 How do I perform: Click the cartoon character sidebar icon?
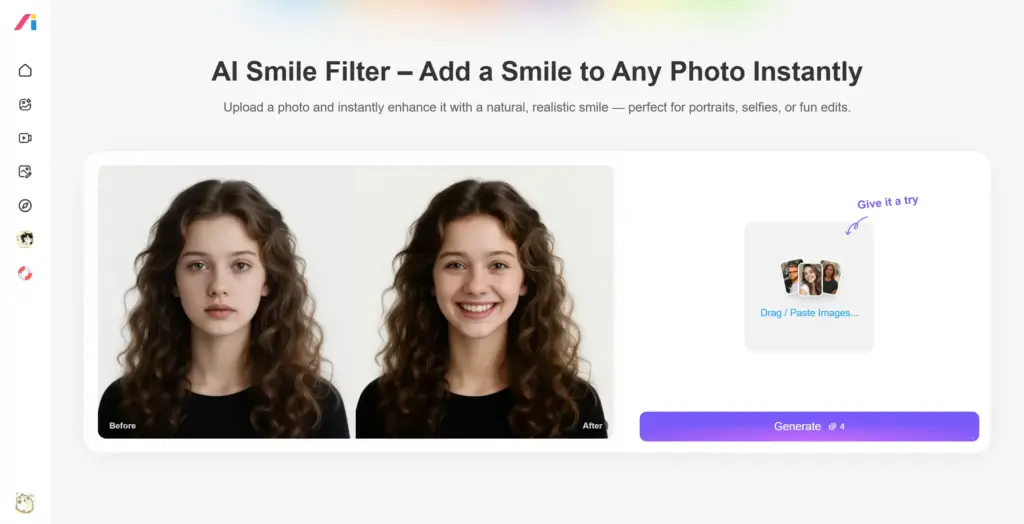point(25,239)
